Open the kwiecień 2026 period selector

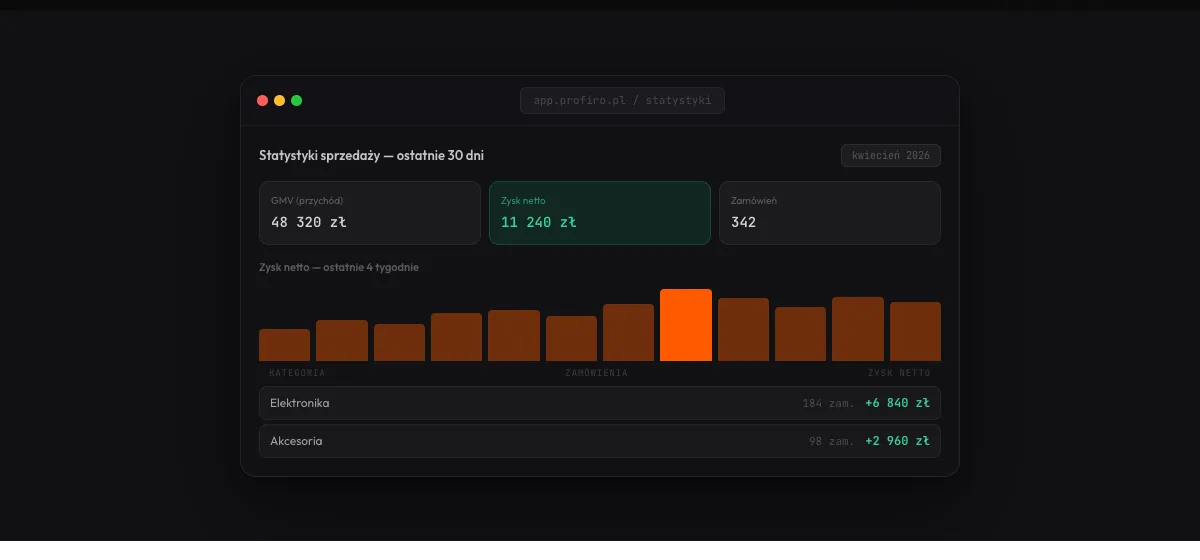pyautogui.click(x=891, y=156)
